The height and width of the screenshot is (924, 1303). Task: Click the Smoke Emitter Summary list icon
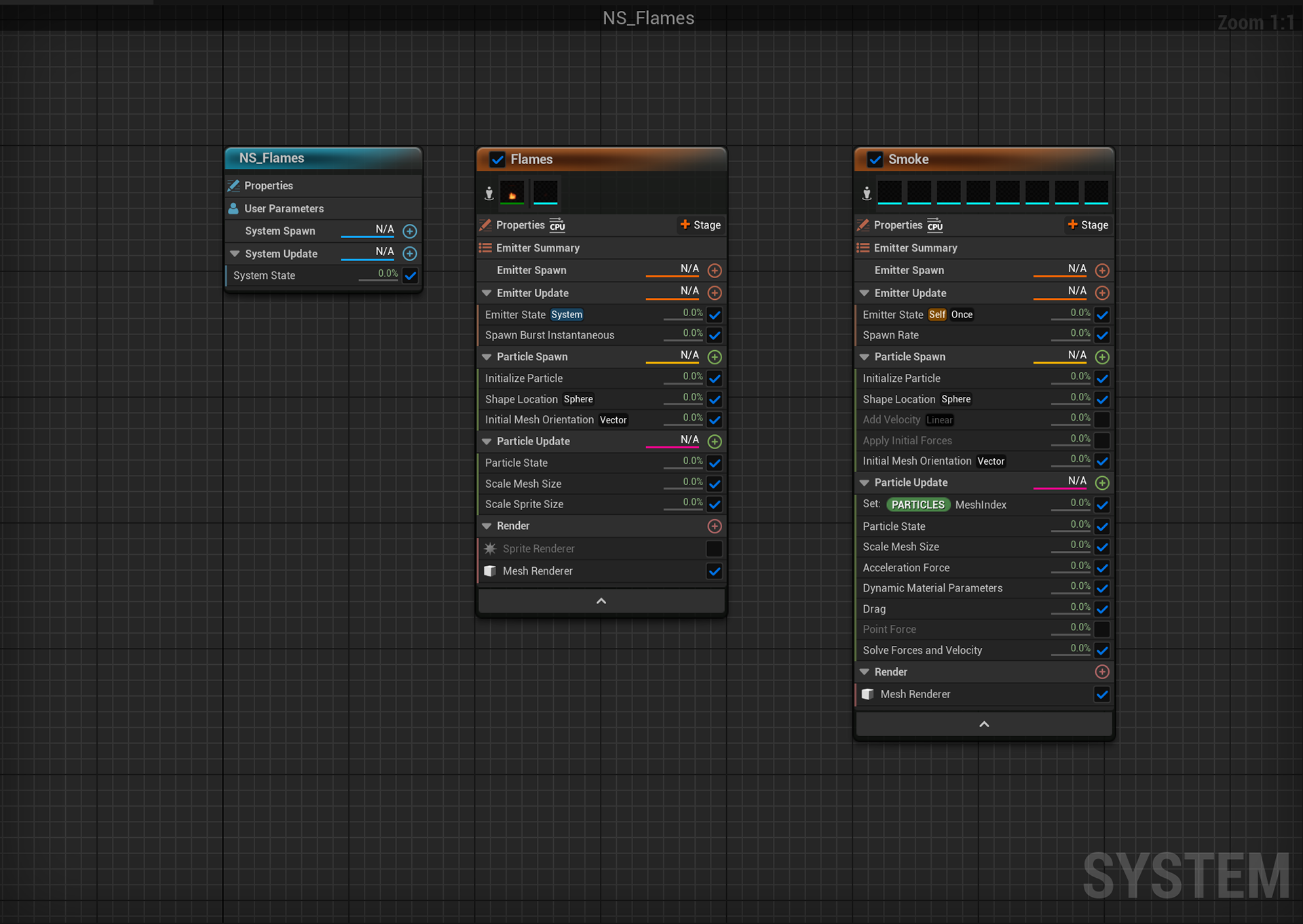[x=863, y=248]
